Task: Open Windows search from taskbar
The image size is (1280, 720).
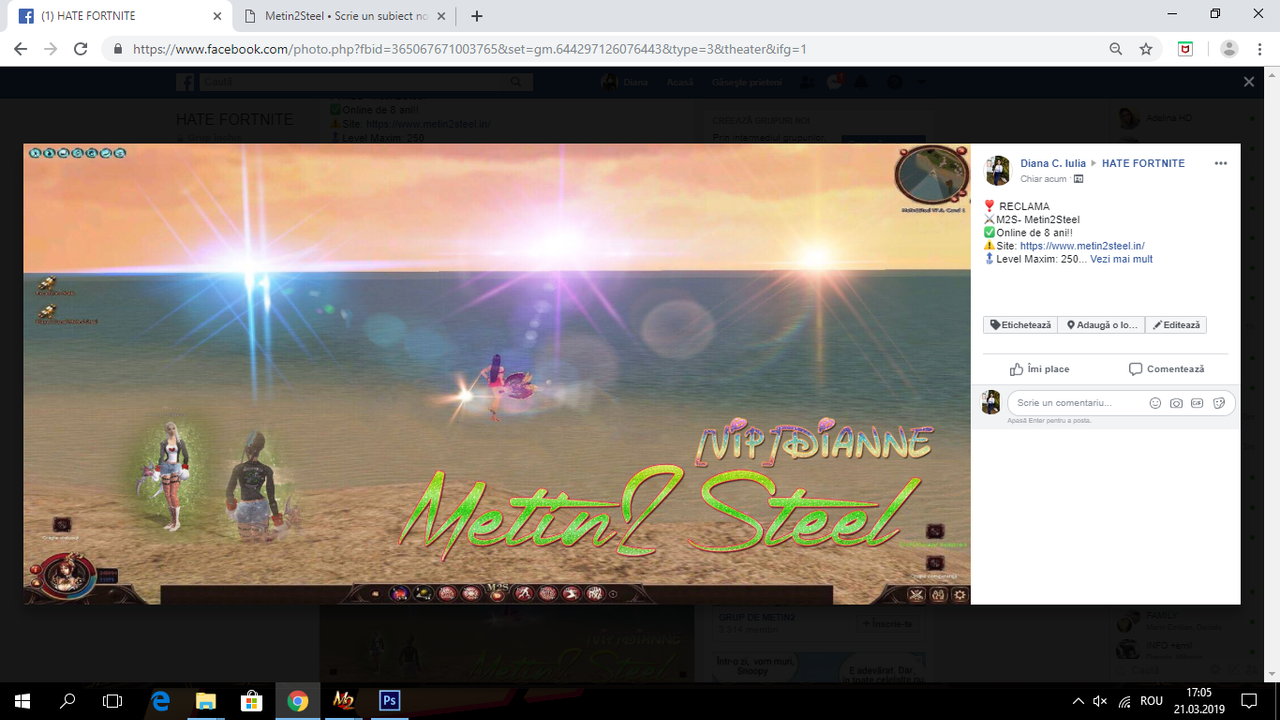Action: pyautogui.click(x=68, y=700)
